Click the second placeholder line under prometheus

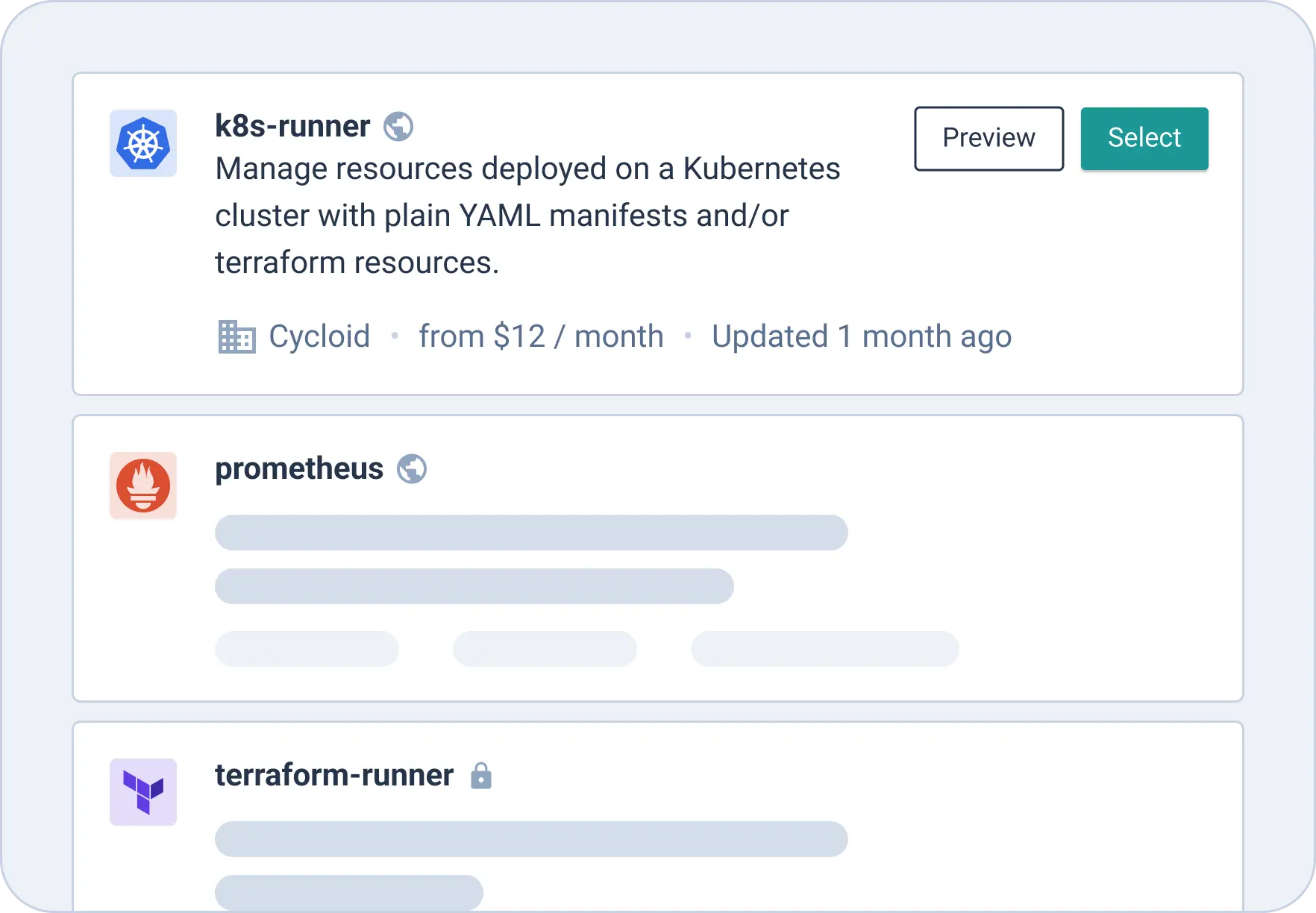click(x=474, y=586)
